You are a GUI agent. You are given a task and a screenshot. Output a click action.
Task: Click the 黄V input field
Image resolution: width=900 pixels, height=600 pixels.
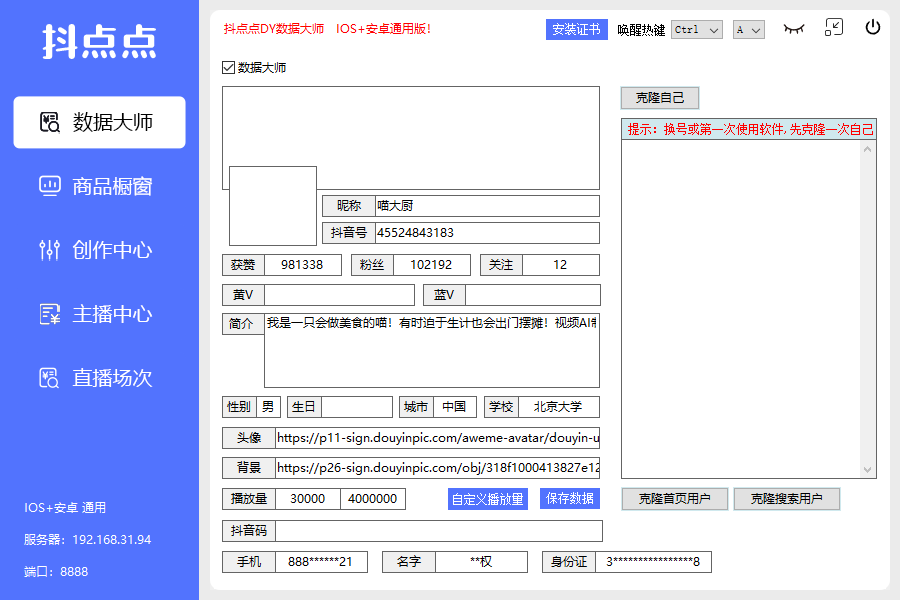339,295
